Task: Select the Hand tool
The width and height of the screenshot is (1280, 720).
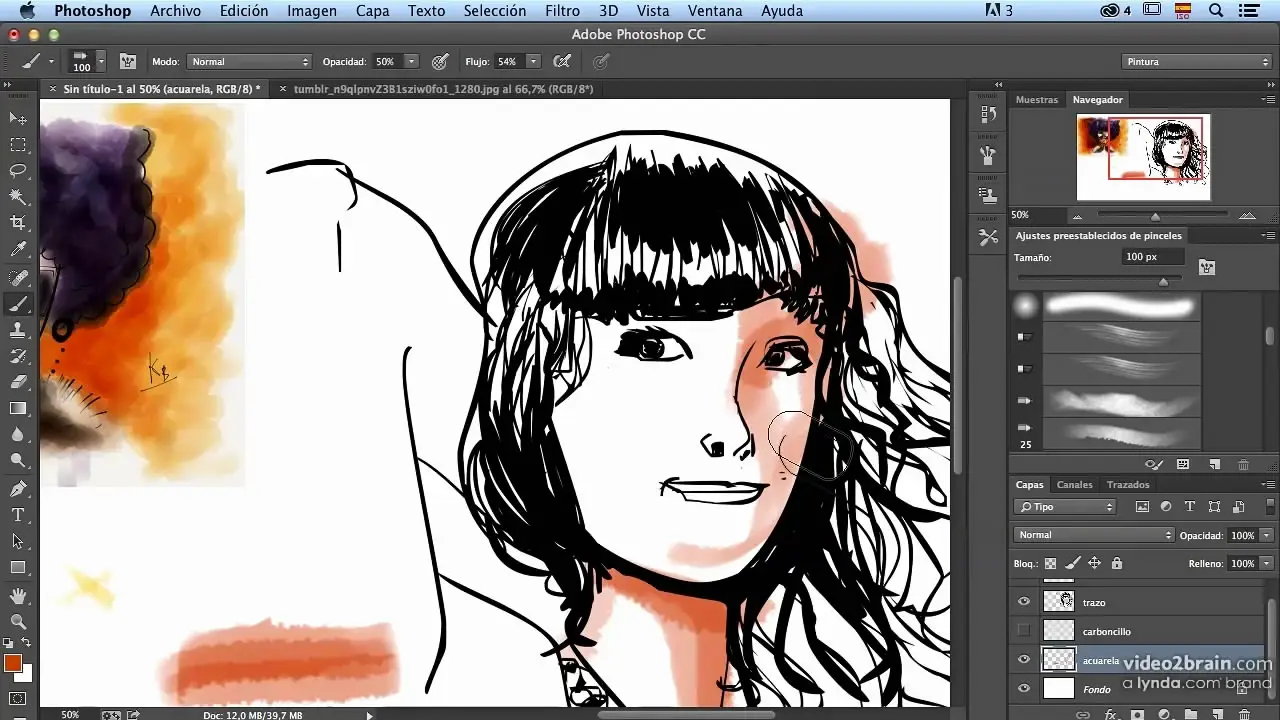Action: [x=18, y=596]
